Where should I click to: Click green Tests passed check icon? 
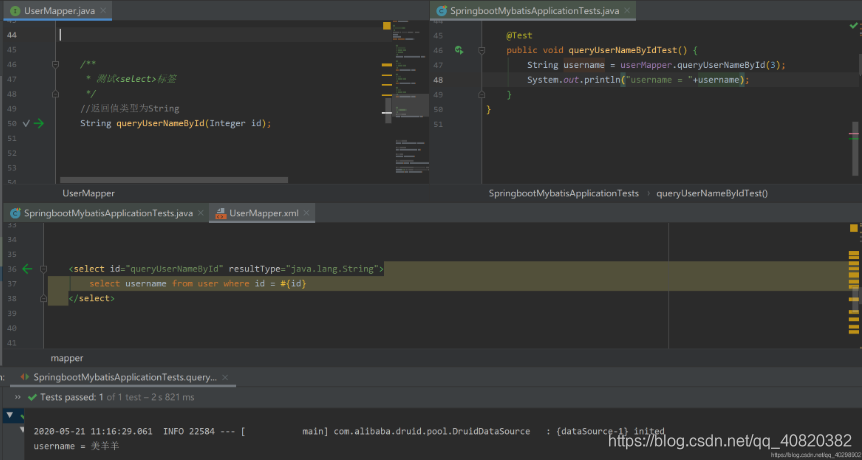(33, 397)
